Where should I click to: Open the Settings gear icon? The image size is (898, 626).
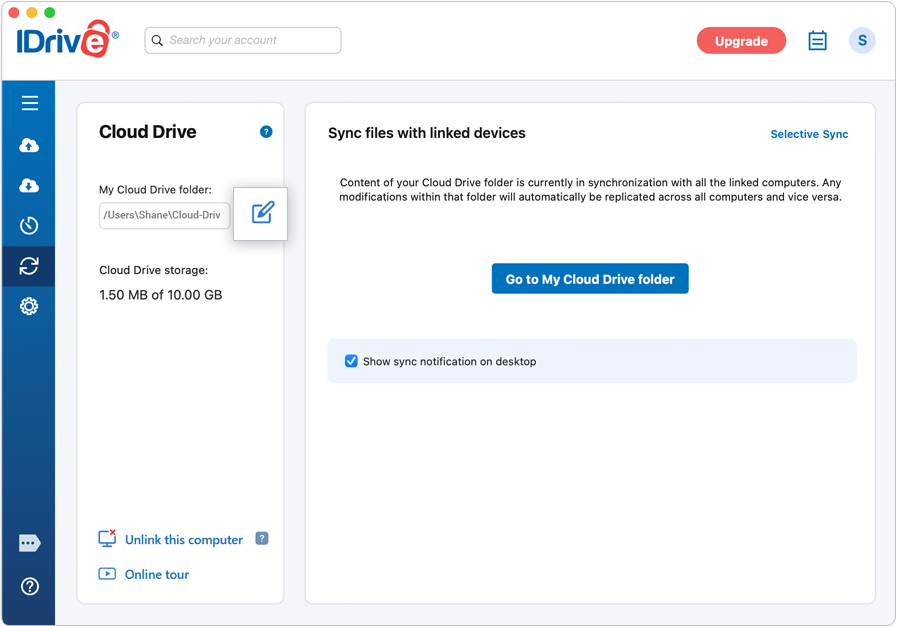(x=29, y=306)
